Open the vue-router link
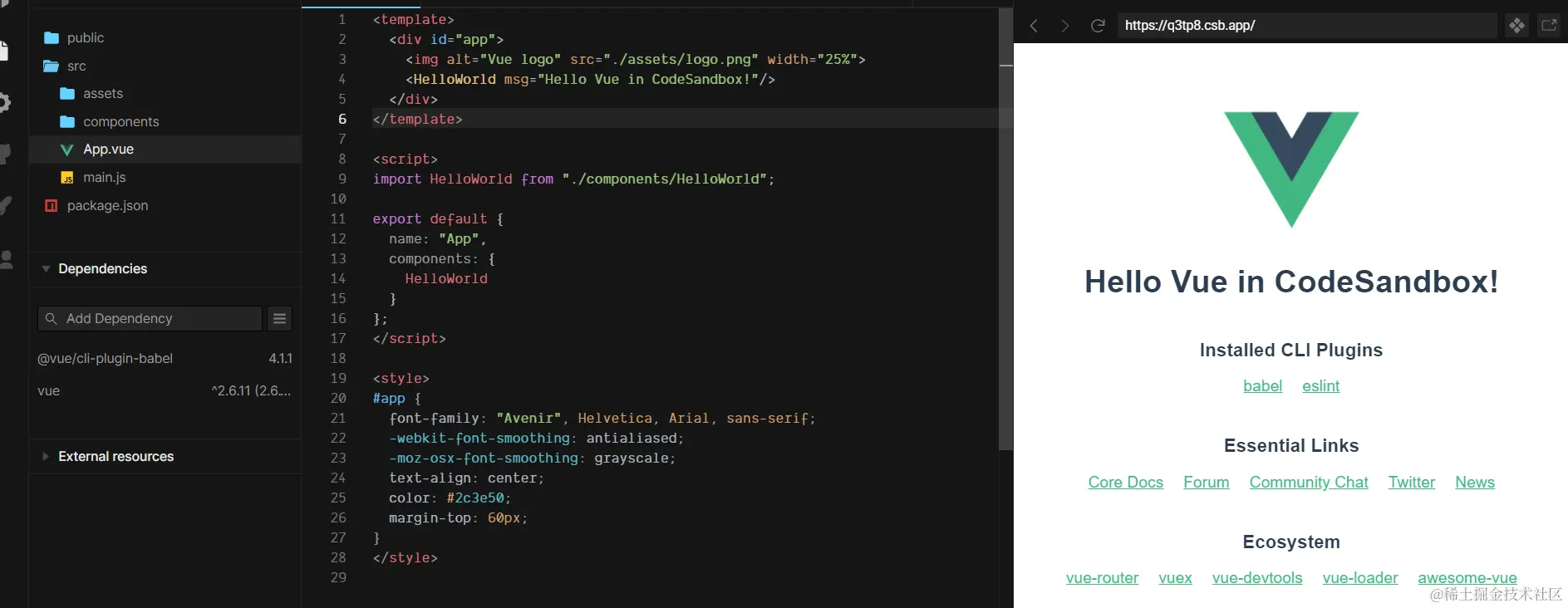The width and height of the screenshot is (1568, 608). [1102, 578]
